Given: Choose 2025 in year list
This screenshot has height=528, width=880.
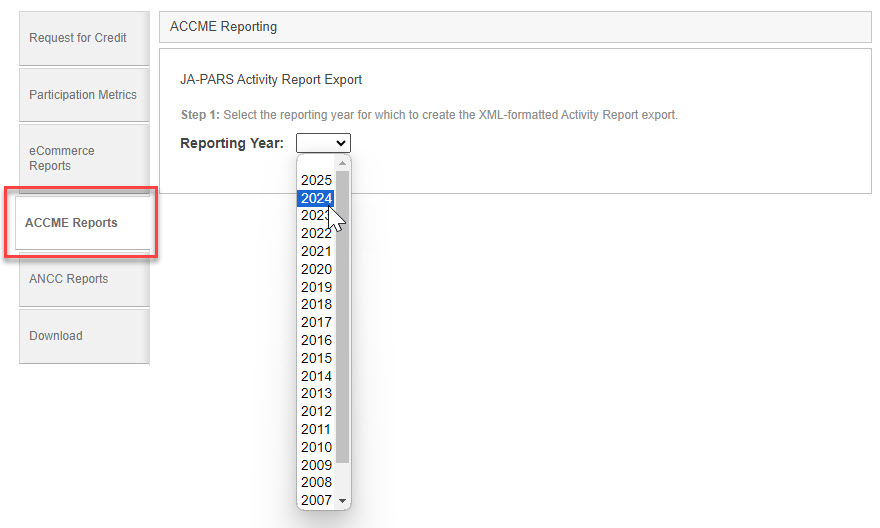Looking at the screenshot, I should tap(316, 180).
